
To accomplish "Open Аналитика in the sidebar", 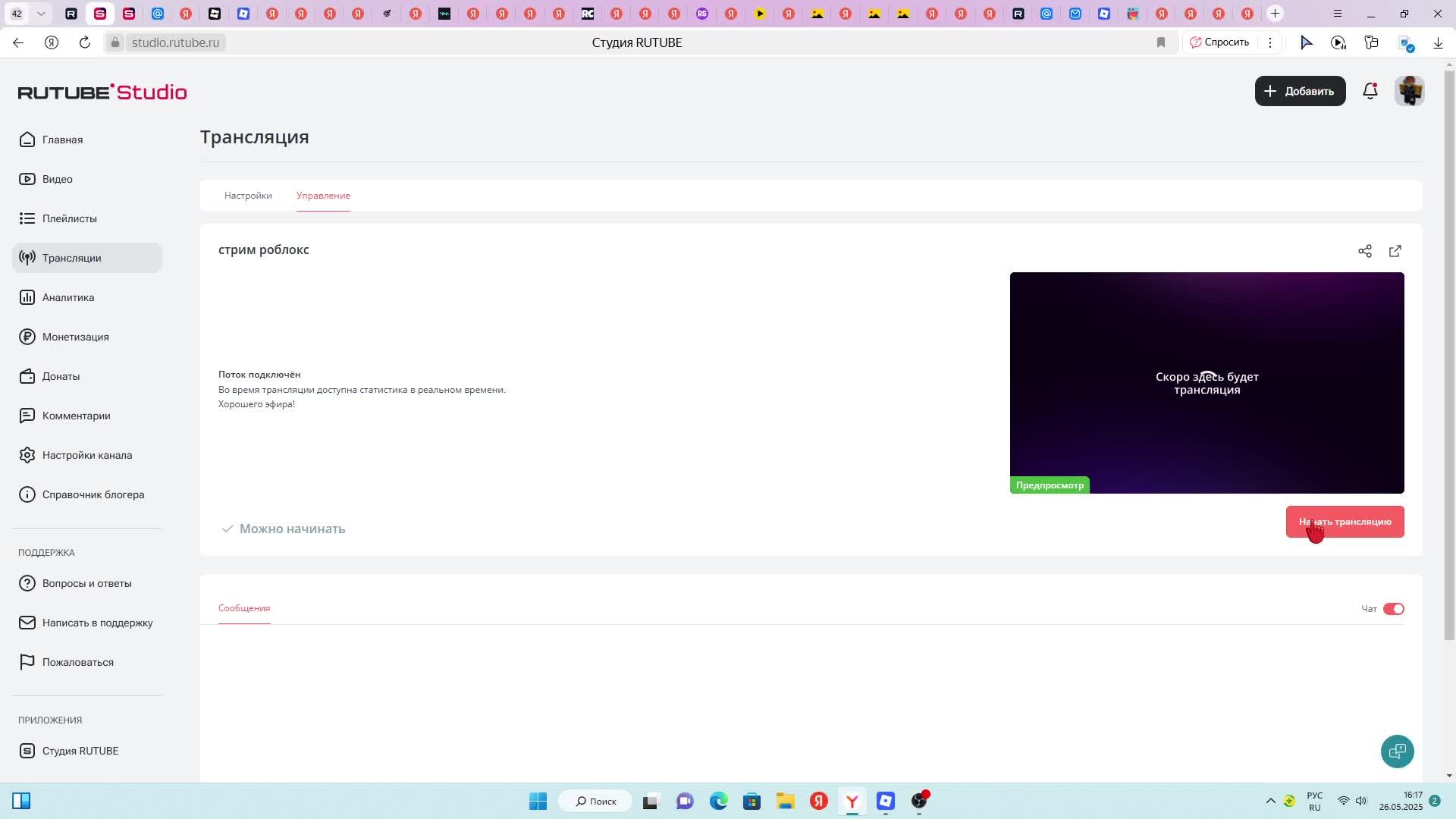I will click(x=67, y=297).
